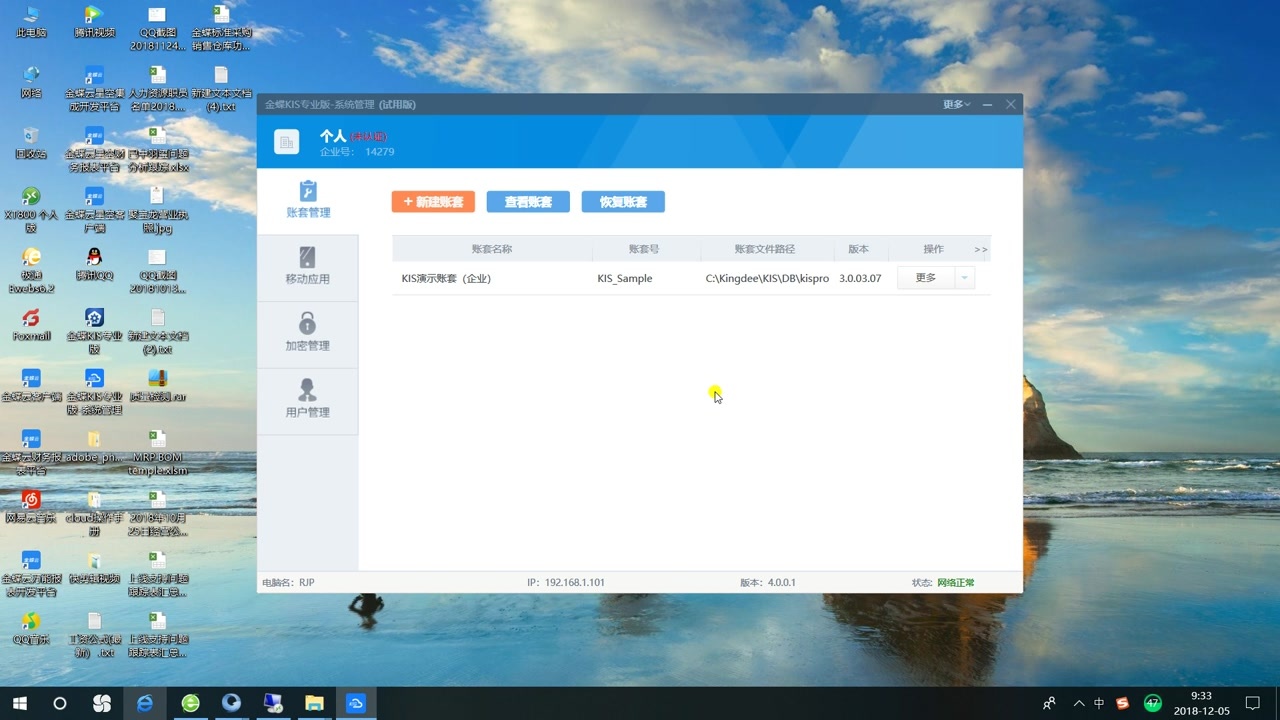
Task: Open 人力资源职员名单 Excel file on desktop
Action: coord(157,88)
